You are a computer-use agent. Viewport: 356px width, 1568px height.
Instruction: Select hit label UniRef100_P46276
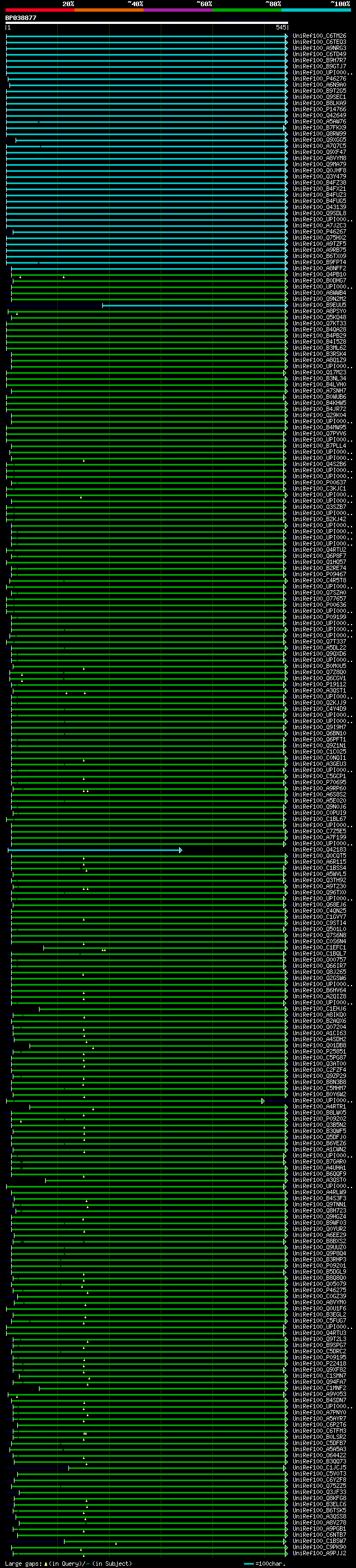pyautogui.click(x=319, y=78)
